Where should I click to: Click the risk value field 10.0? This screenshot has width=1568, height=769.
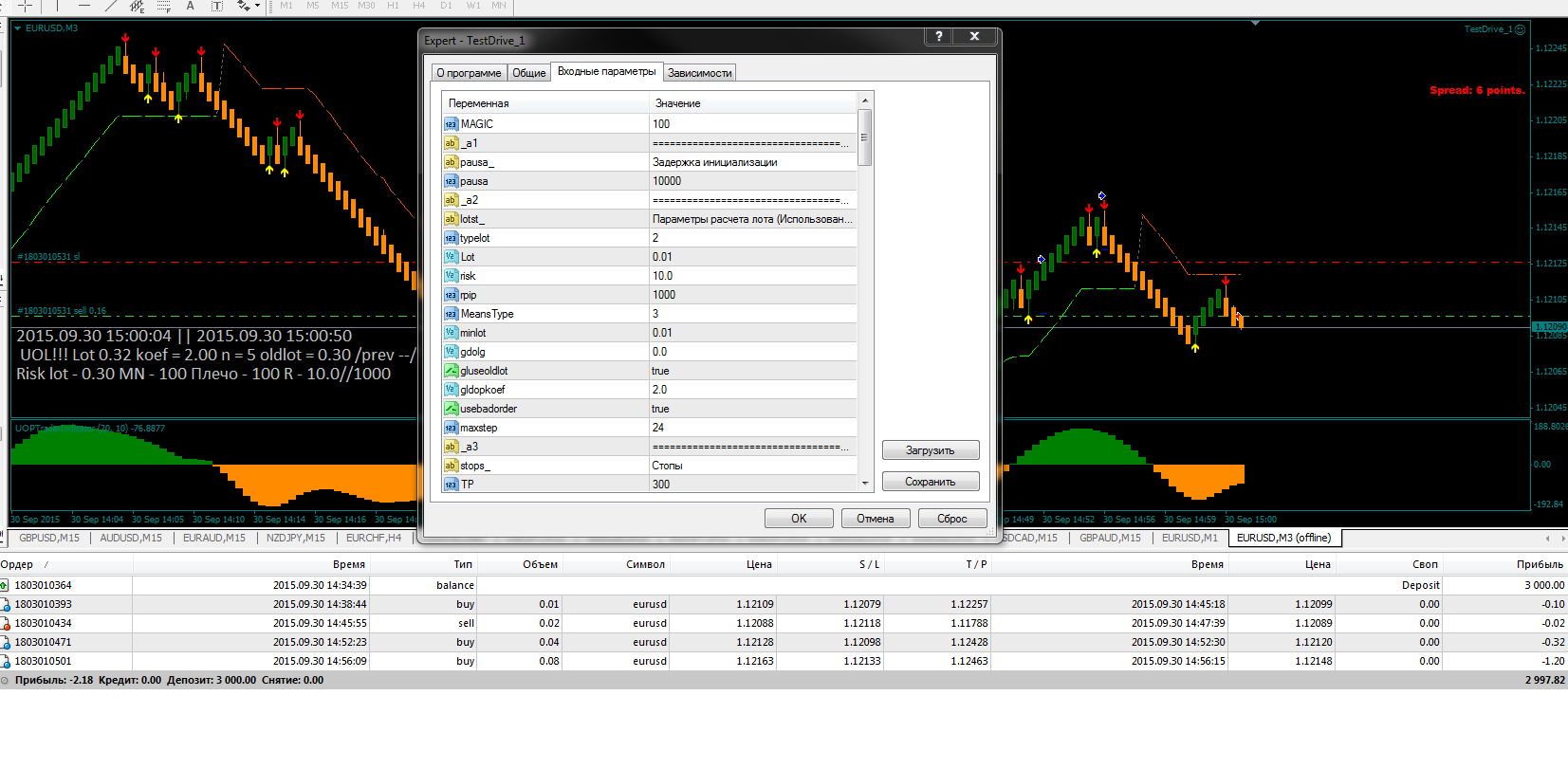coord(753,276)
